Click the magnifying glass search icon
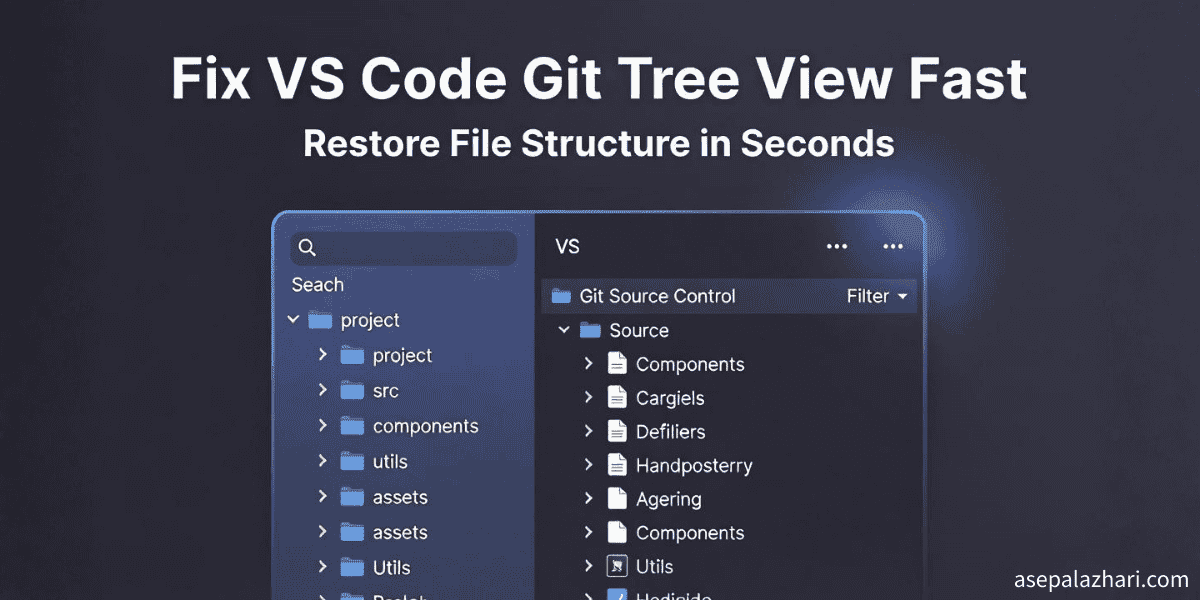The width and height of the screenshot is (1200, 600). (307, 247)
